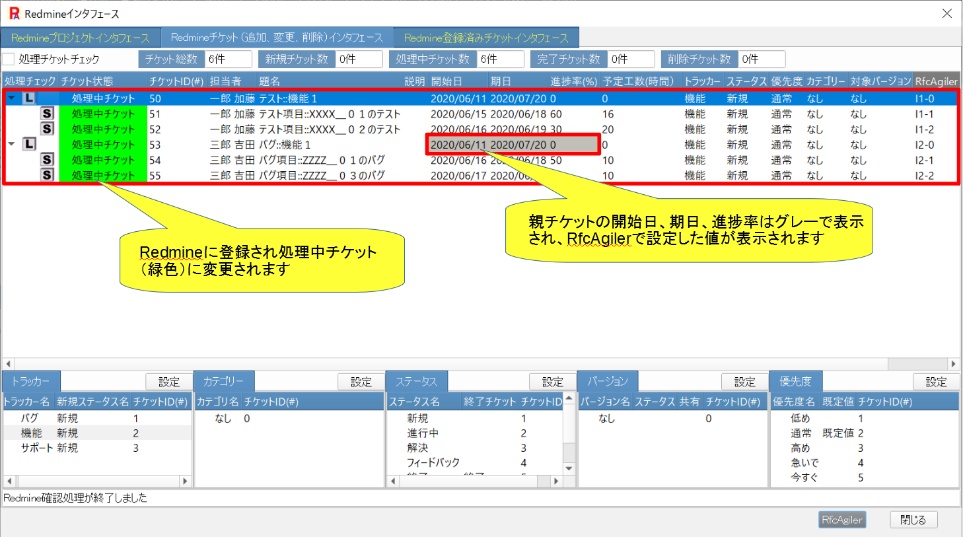Click the S icon of ticket 55
Screen dimensions: 963x537
[x=47, y=174]
